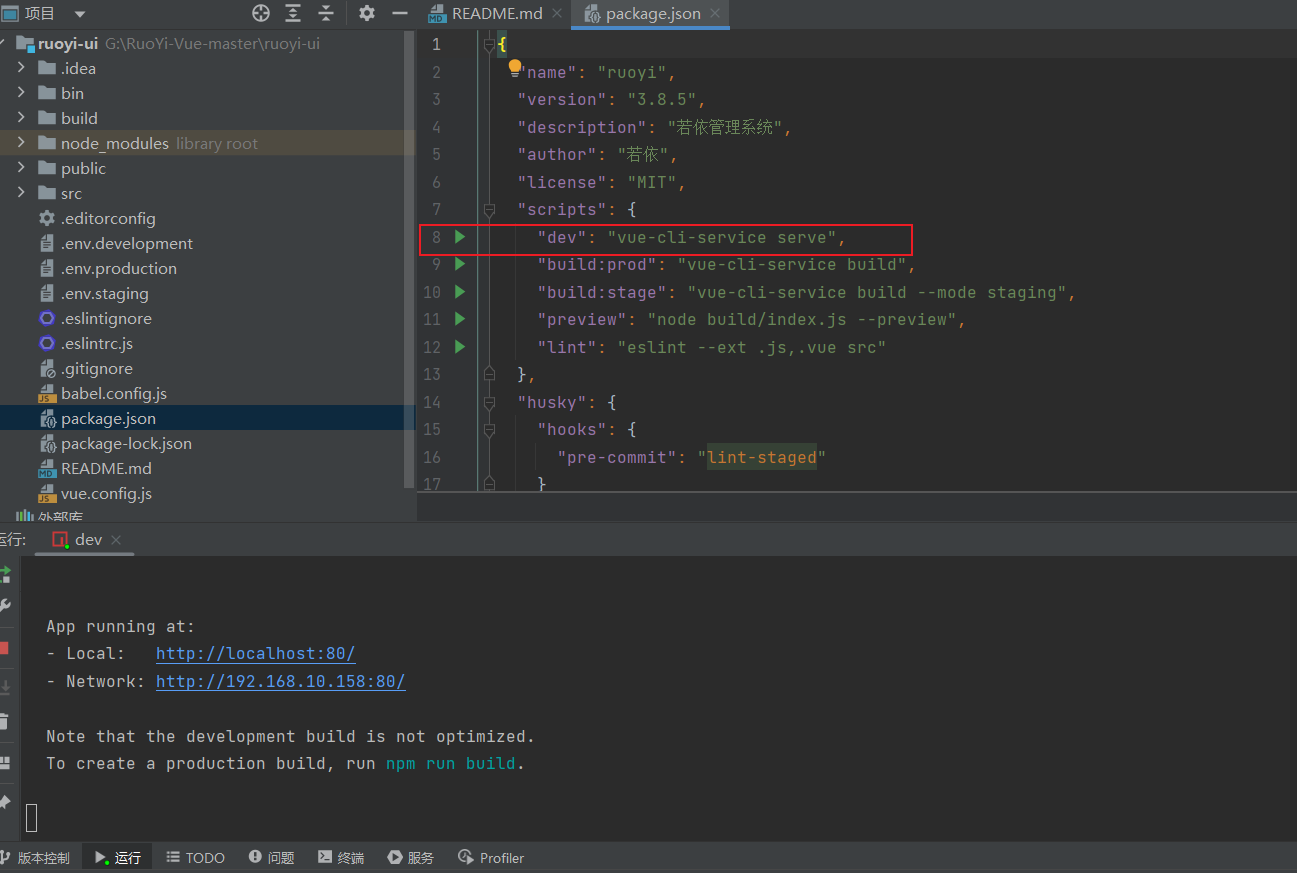Expand the node_modules folder chevron
The width and height of the screenshot is (1297, 873).
point(21,143)
